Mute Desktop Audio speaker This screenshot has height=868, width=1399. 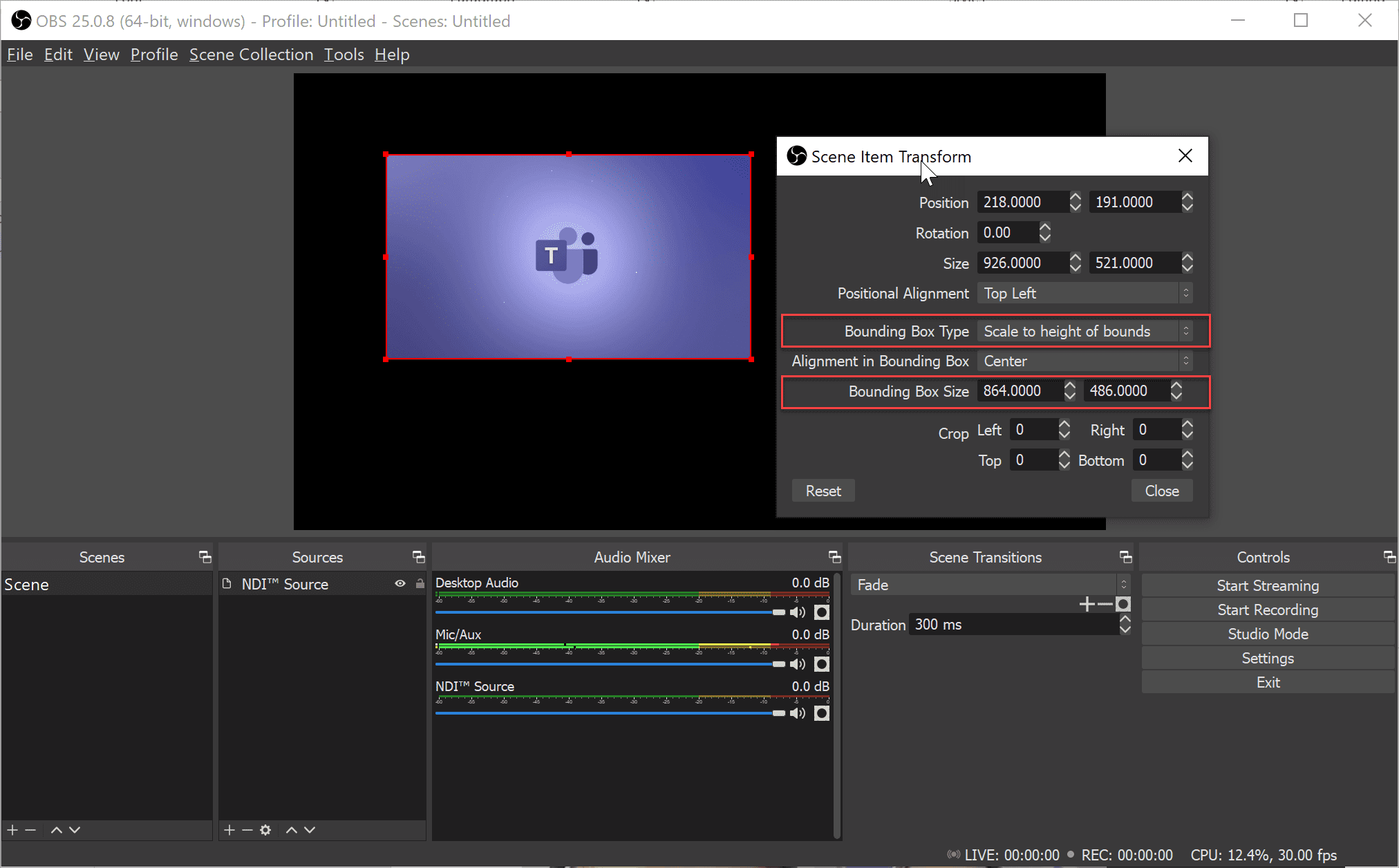798,612
